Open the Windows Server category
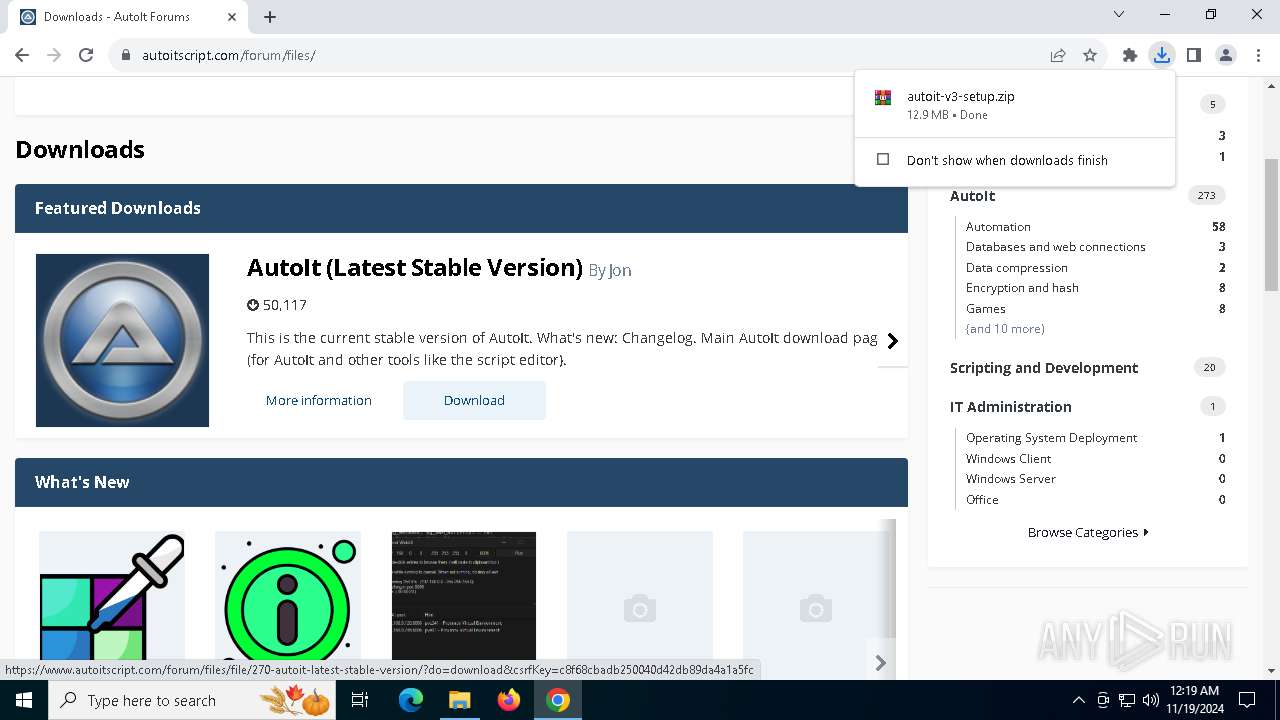 (1011, 479)
